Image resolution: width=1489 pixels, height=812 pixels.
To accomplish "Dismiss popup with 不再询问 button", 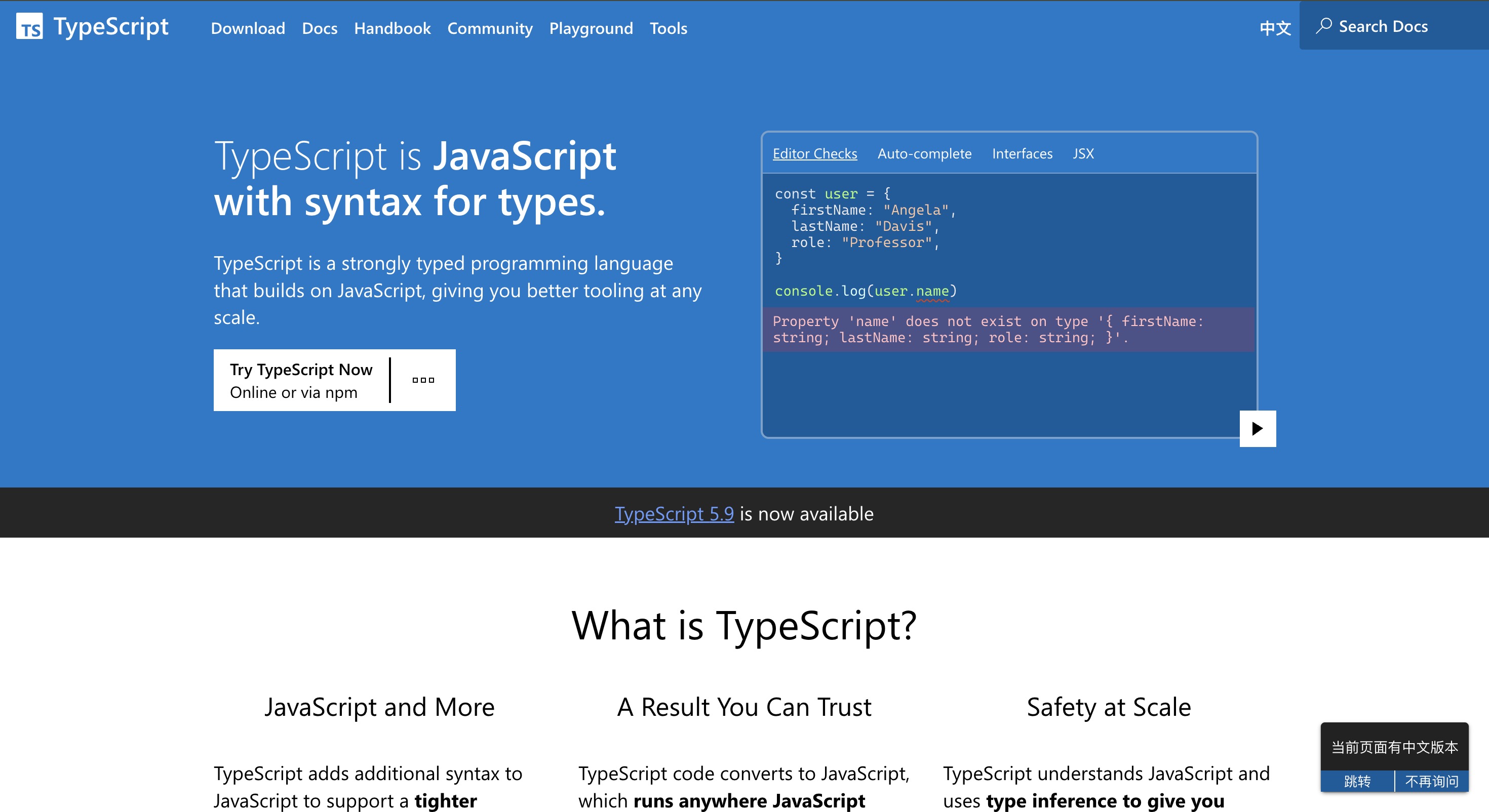I will coord(1431,781).
